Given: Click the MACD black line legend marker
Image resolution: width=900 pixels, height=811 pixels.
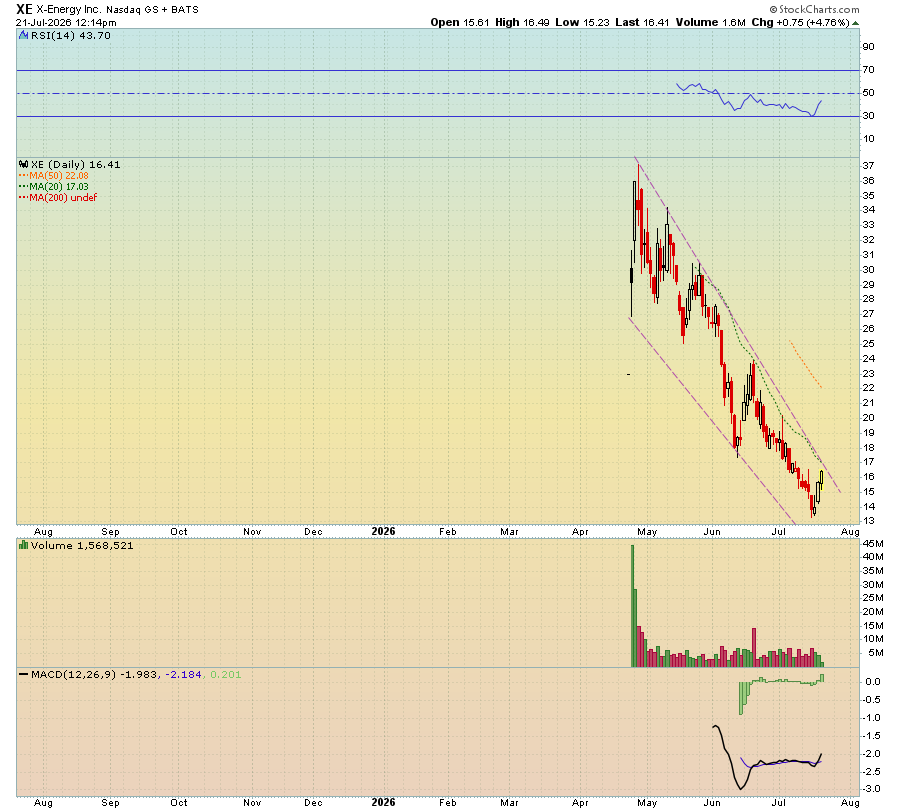Looking at the screenshot, I should point(24,674).
